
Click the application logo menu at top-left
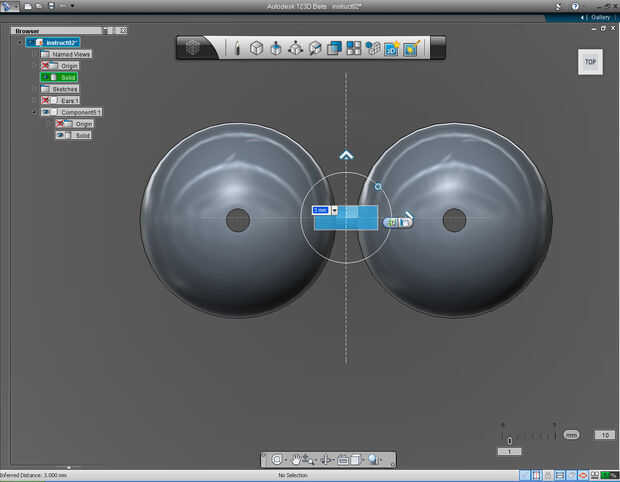9,6
